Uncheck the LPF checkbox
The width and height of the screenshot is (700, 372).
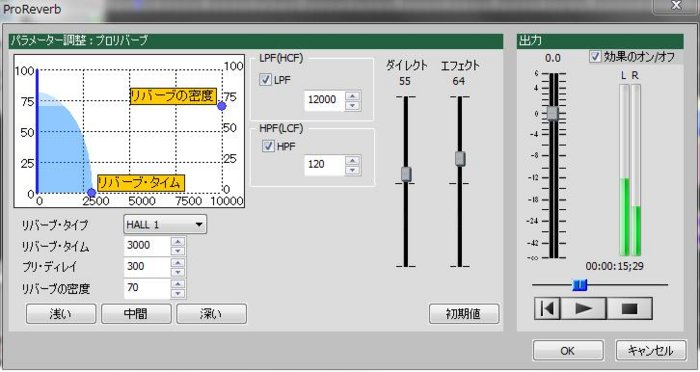point(266,80)
